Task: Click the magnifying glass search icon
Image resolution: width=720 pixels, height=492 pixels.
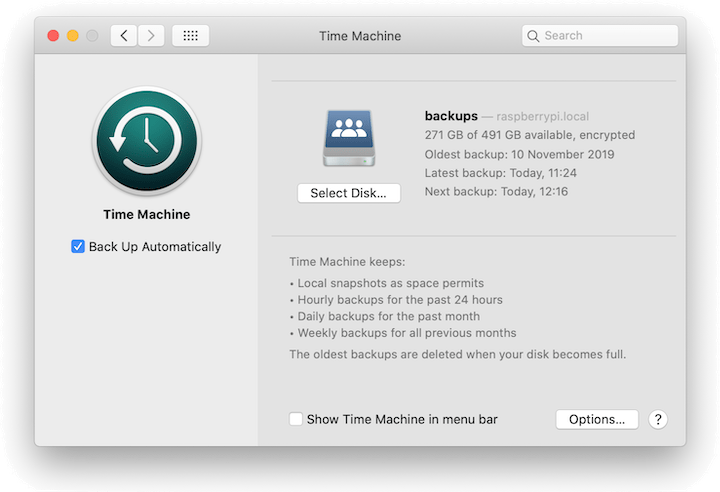Action: click(x=533, y=36)
